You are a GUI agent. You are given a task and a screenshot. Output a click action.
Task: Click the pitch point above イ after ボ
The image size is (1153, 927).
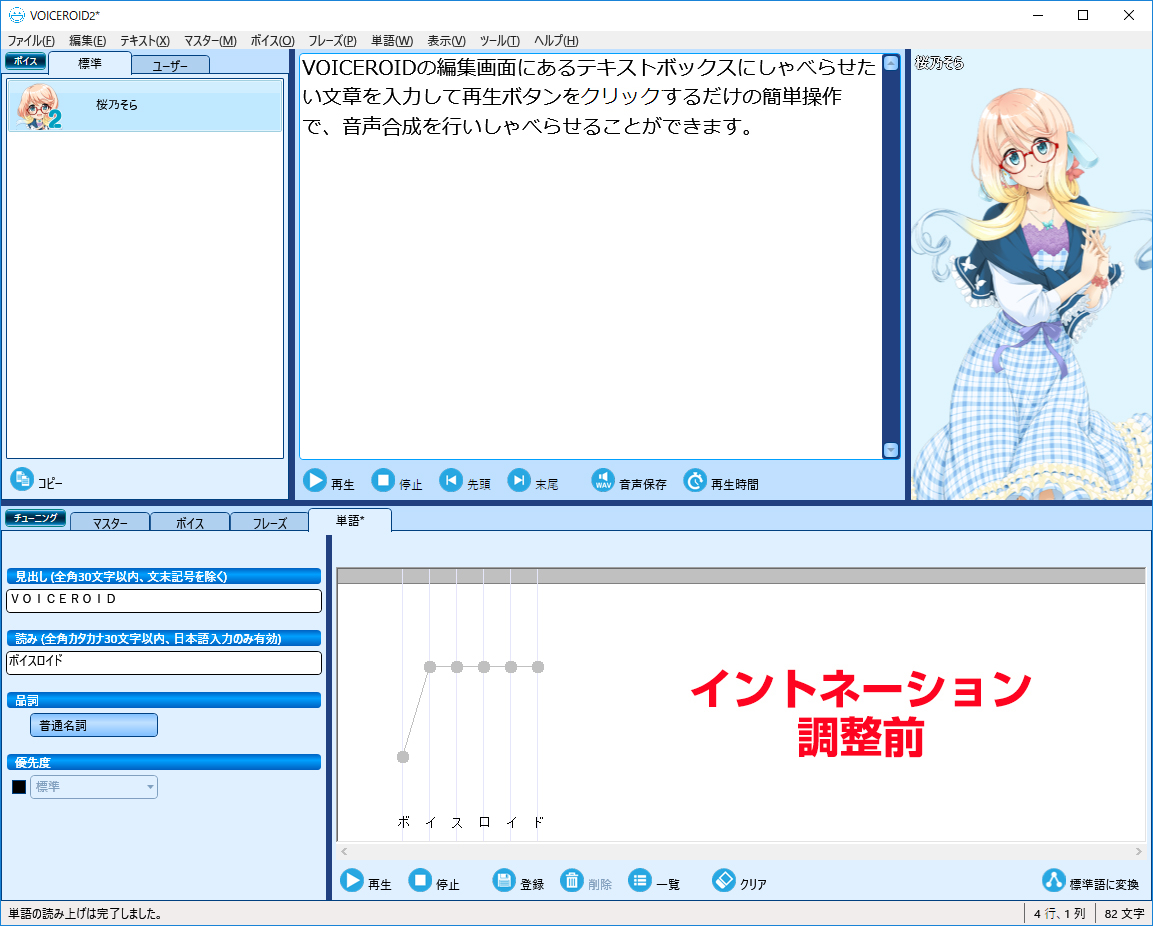click(430, 667)
